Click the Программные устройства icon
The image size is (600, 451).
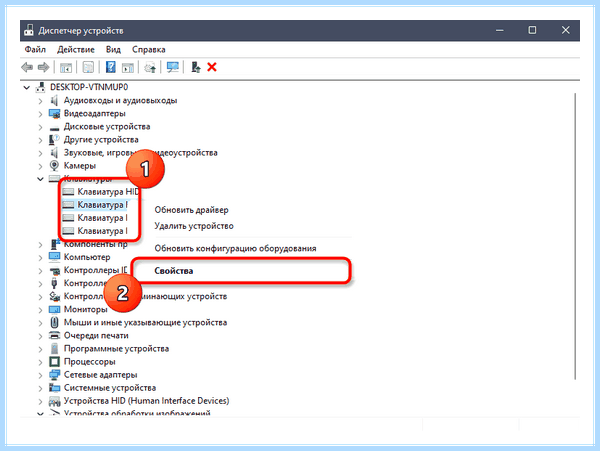click(x=54, y=348)
